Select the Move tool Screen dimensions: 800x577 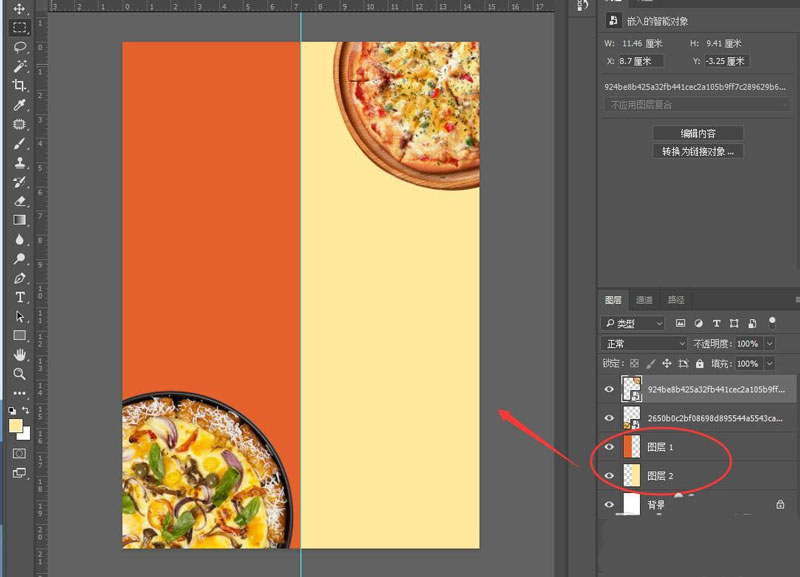coord(19,9)
